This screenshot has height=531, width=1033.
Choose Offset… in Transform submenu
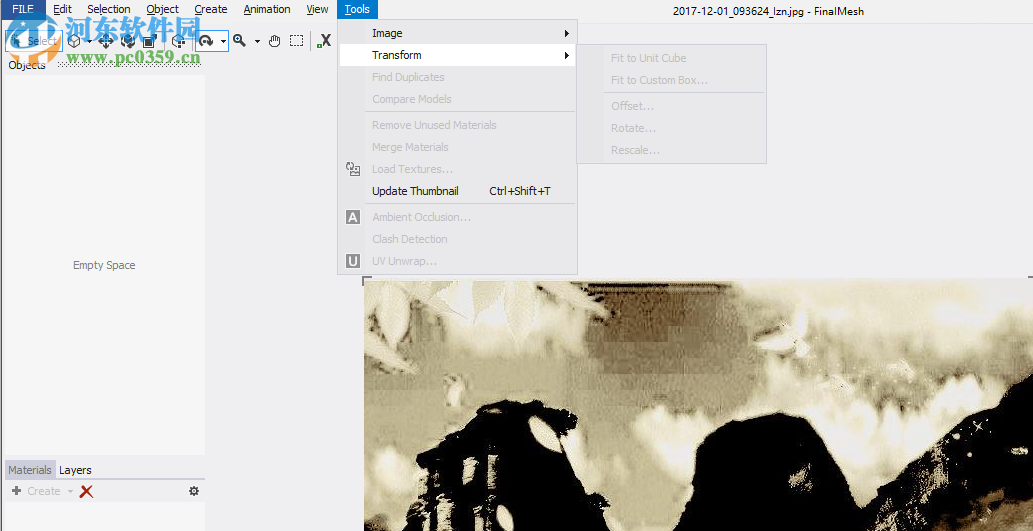(671, 106)
